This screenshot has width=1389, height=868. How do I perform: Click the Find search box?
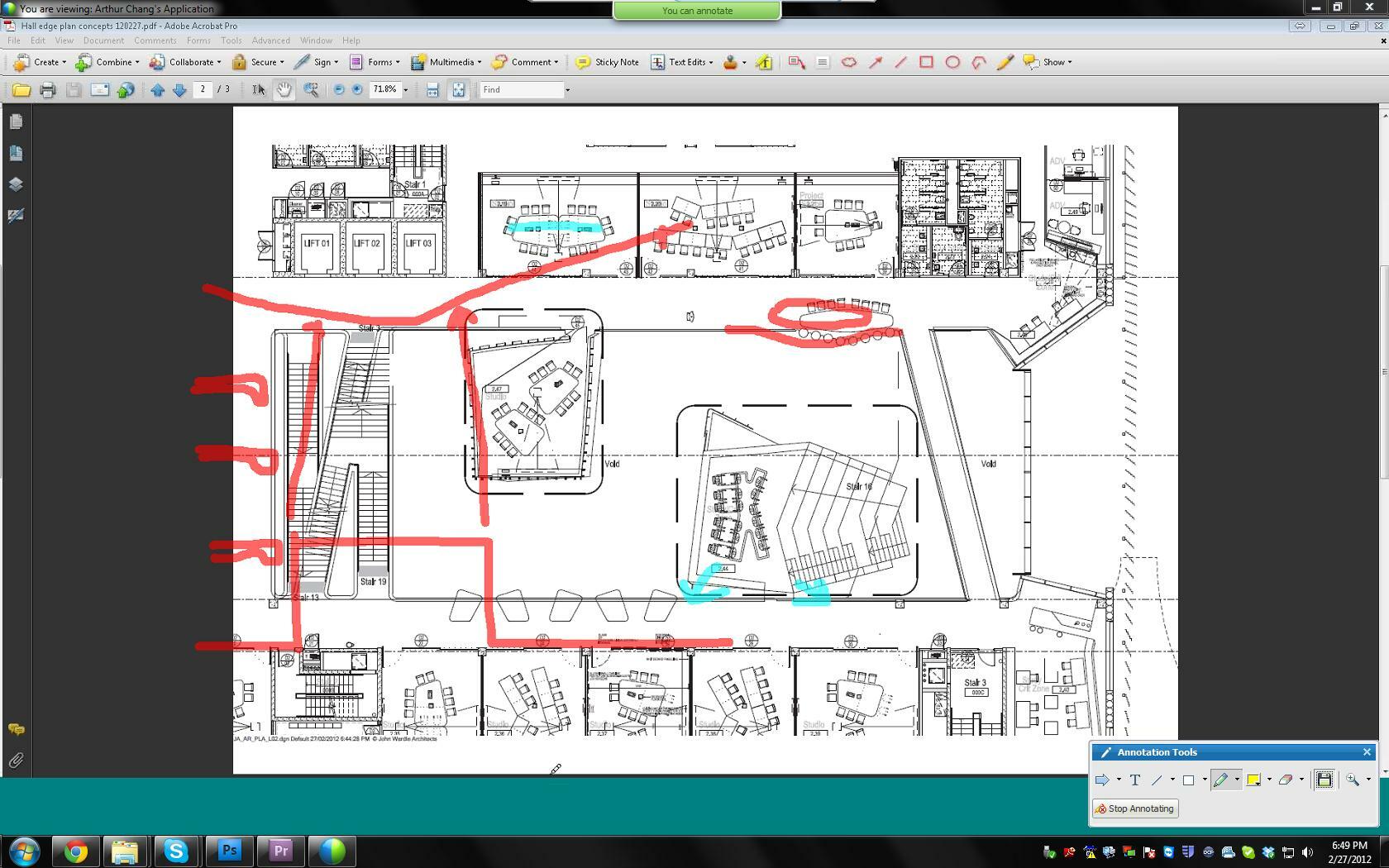click(522, 89)
